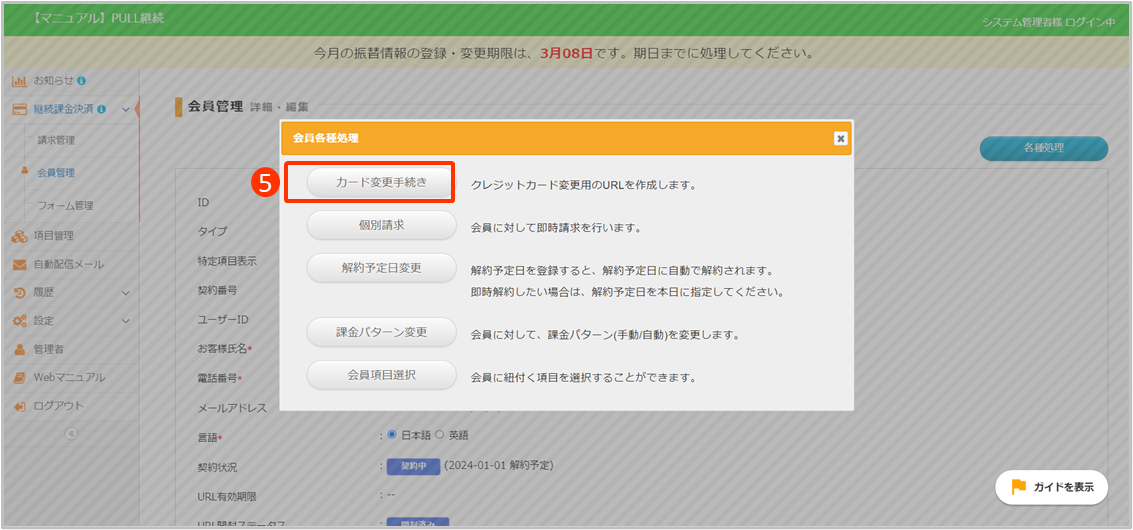Open 請求管理 in the sidebar

pos(56,140)
